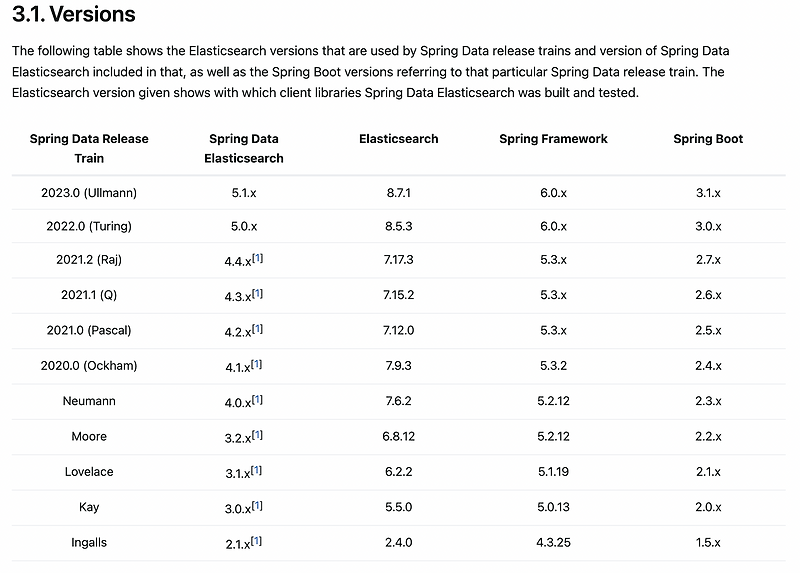Open footnote [1] next to 4.2.x
800x573 pixels.
click(257, 328)
